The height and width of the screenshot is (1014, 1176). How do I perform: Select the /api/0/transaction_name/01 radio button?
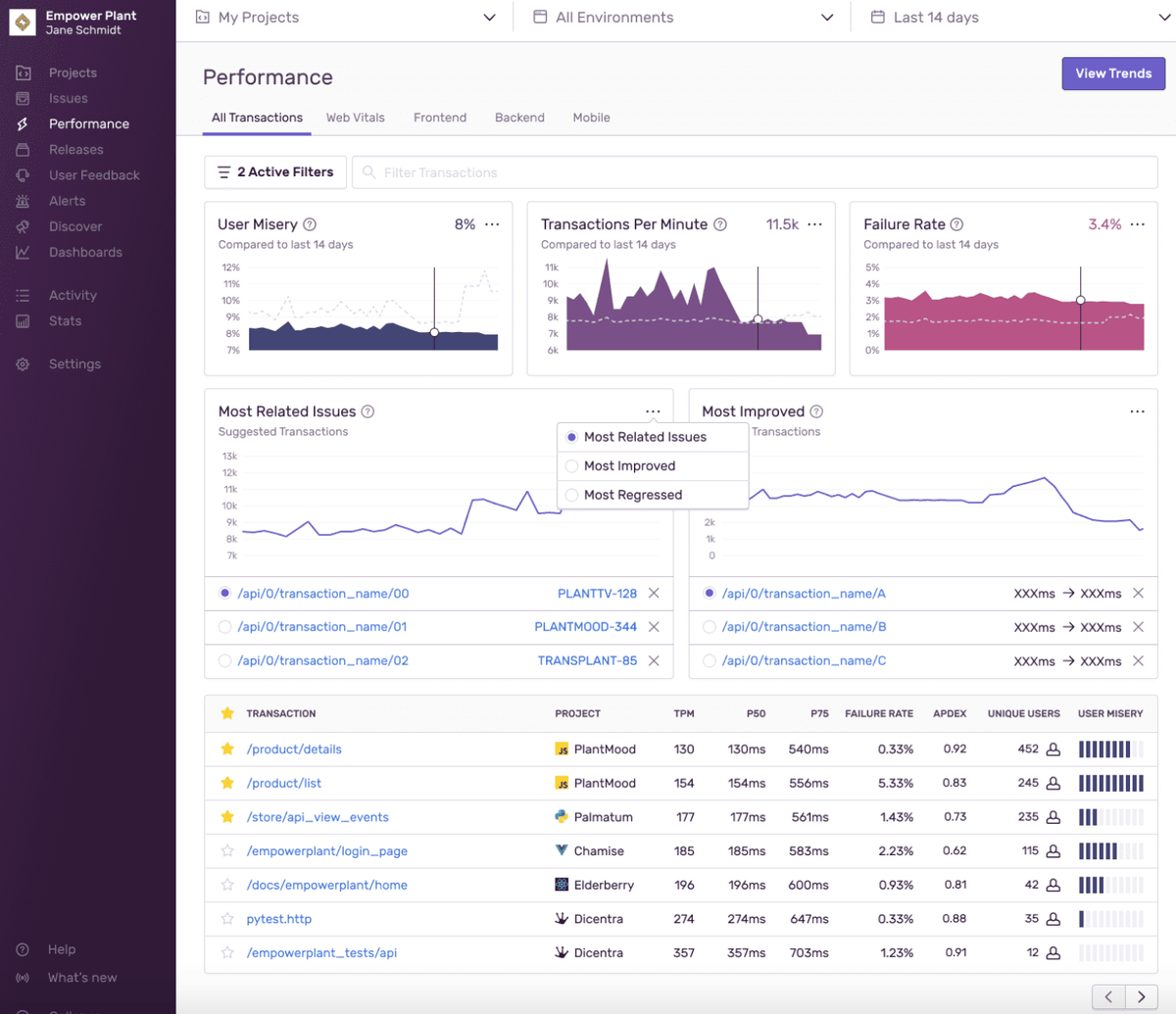pyautogui.click(x=225, y=627)
